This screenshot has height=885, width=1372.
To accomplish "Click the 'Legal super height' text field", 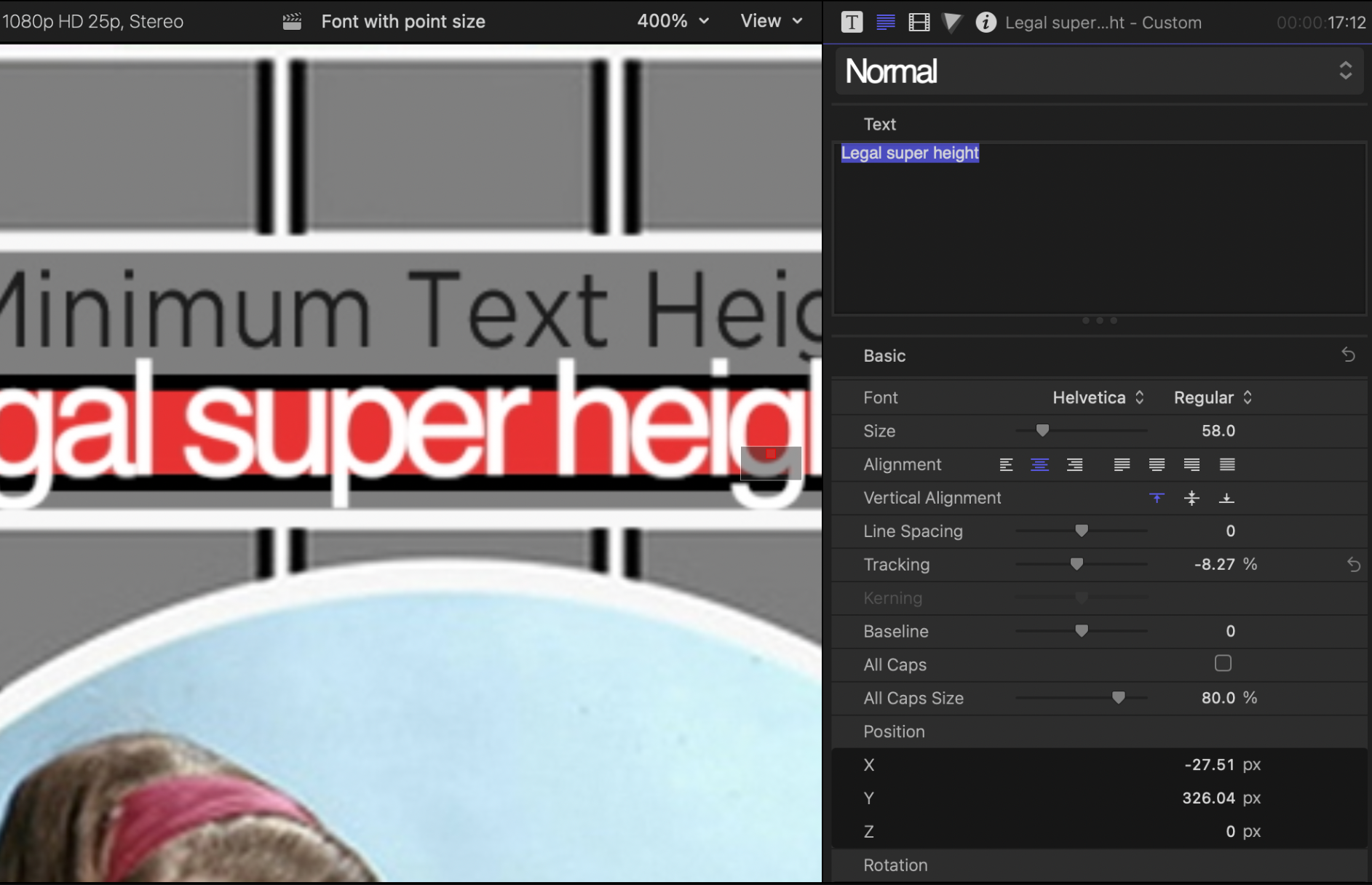I will tap(1099, 228).
